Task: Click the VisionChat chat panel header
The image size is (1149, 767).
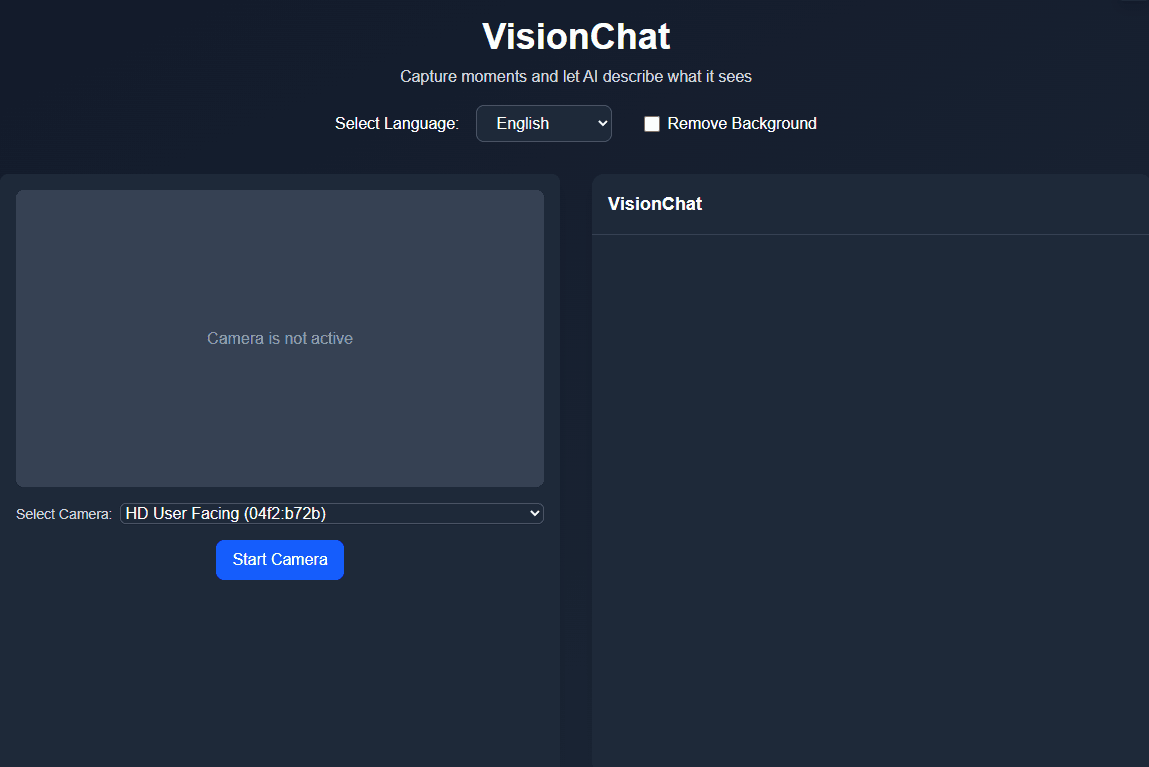Action: point(655,204)
